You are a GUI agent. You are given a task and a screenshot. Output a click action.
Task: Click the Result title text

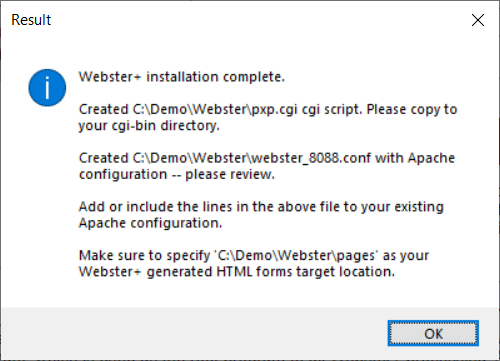point(31,20)
